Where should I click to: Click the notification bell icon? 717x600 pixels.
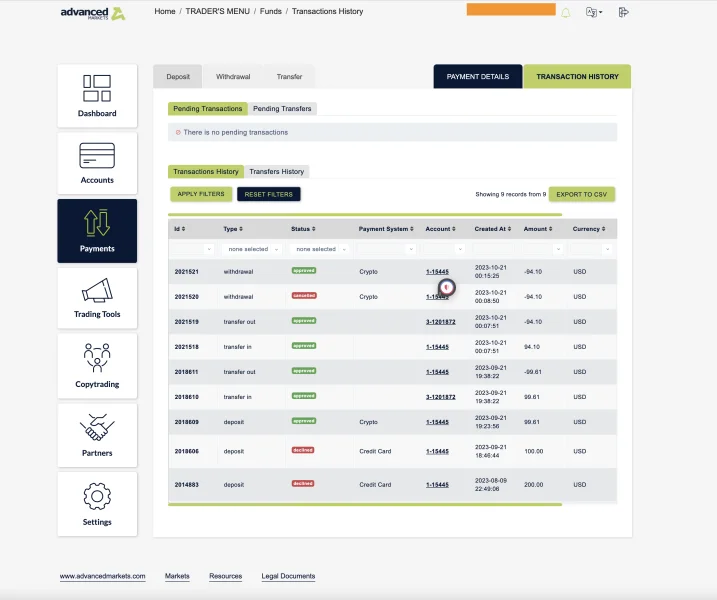[566, 13]
